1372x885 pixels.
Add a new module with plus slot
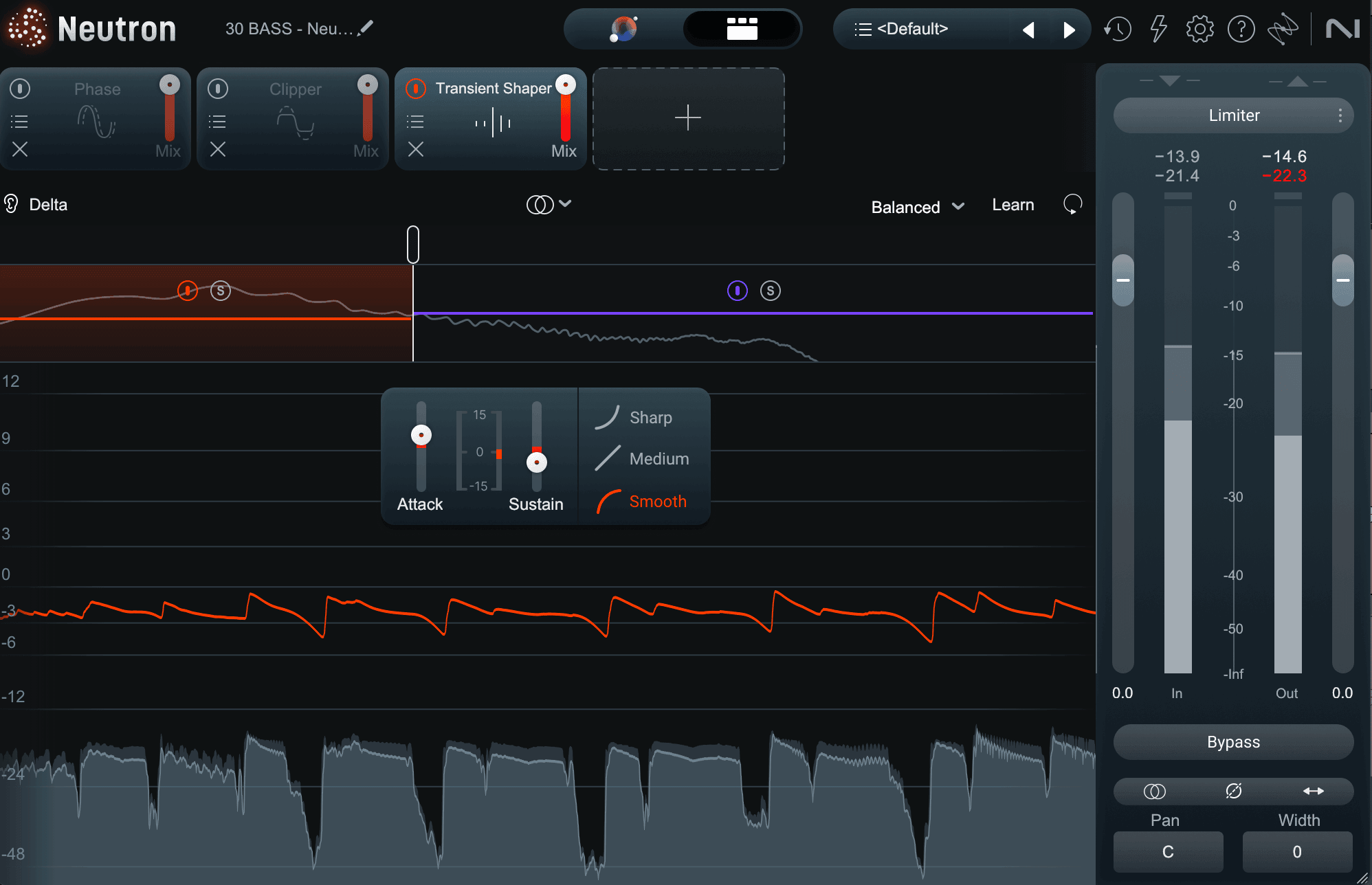point(688,118)
